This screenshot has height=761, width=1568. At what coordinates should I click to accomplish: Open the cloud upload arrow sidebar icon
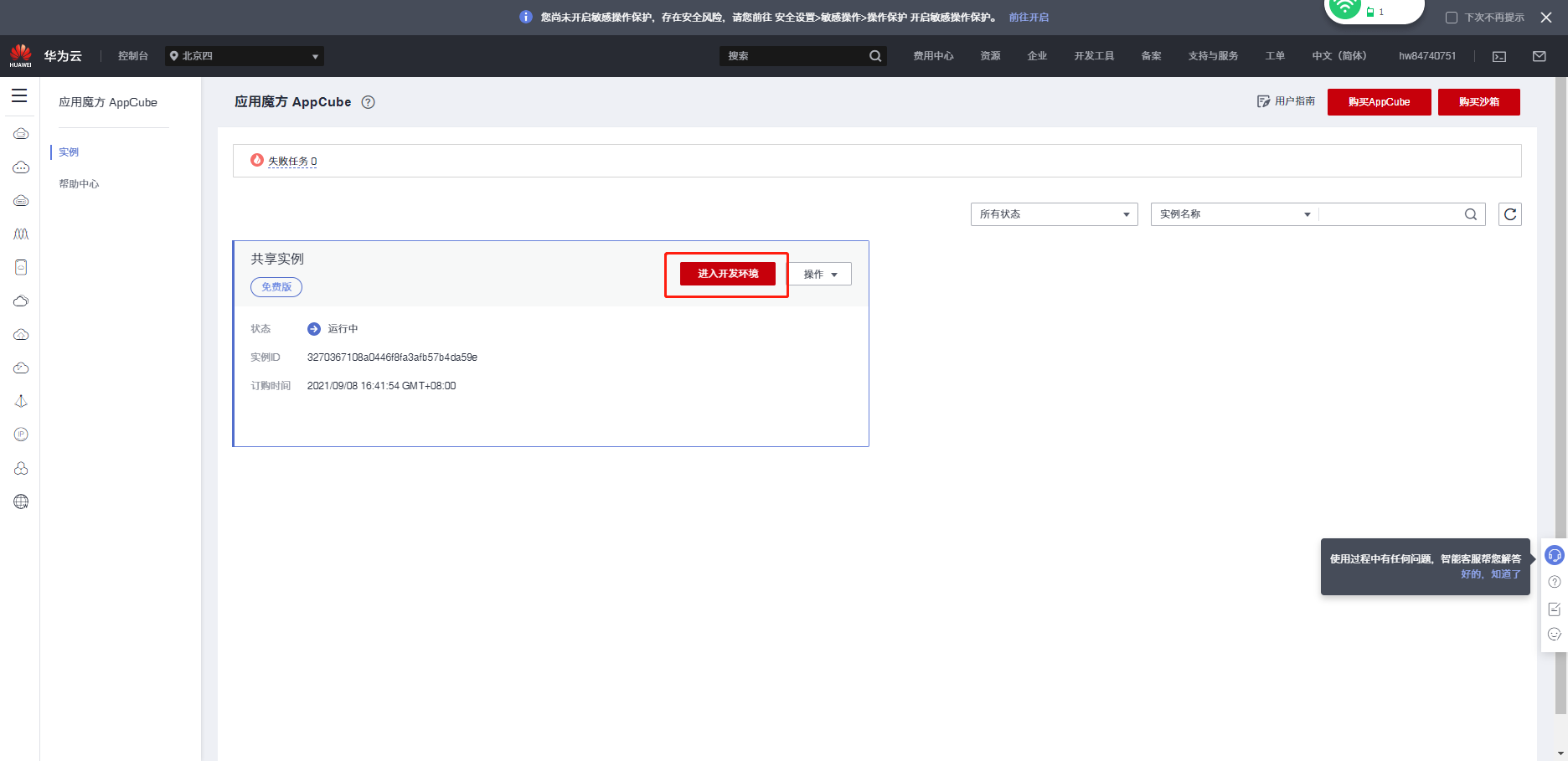click(x=21, y=335)
